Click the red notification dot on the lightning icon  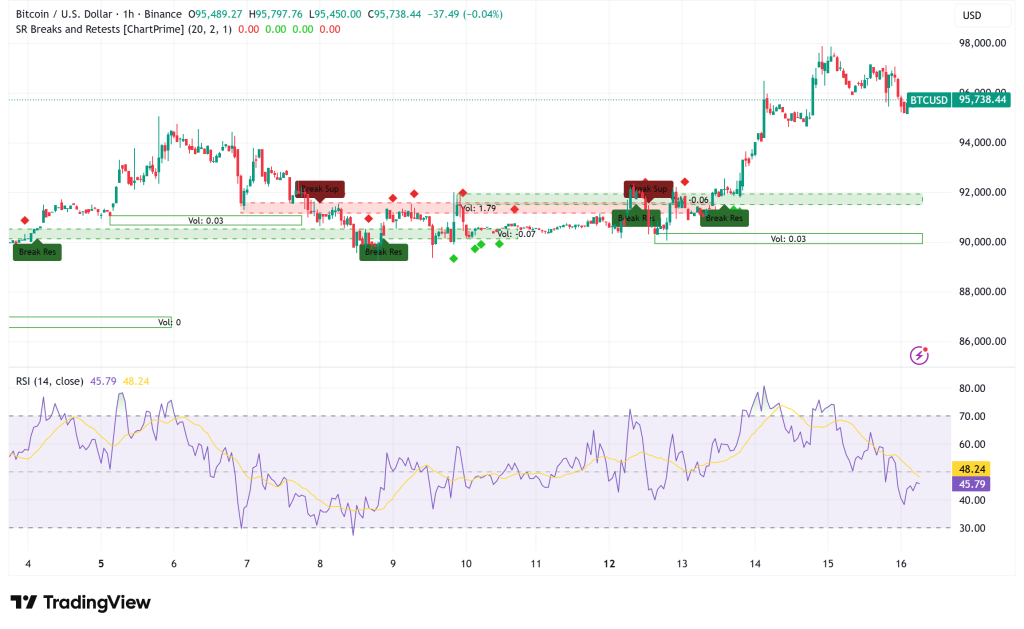(926, 347)
